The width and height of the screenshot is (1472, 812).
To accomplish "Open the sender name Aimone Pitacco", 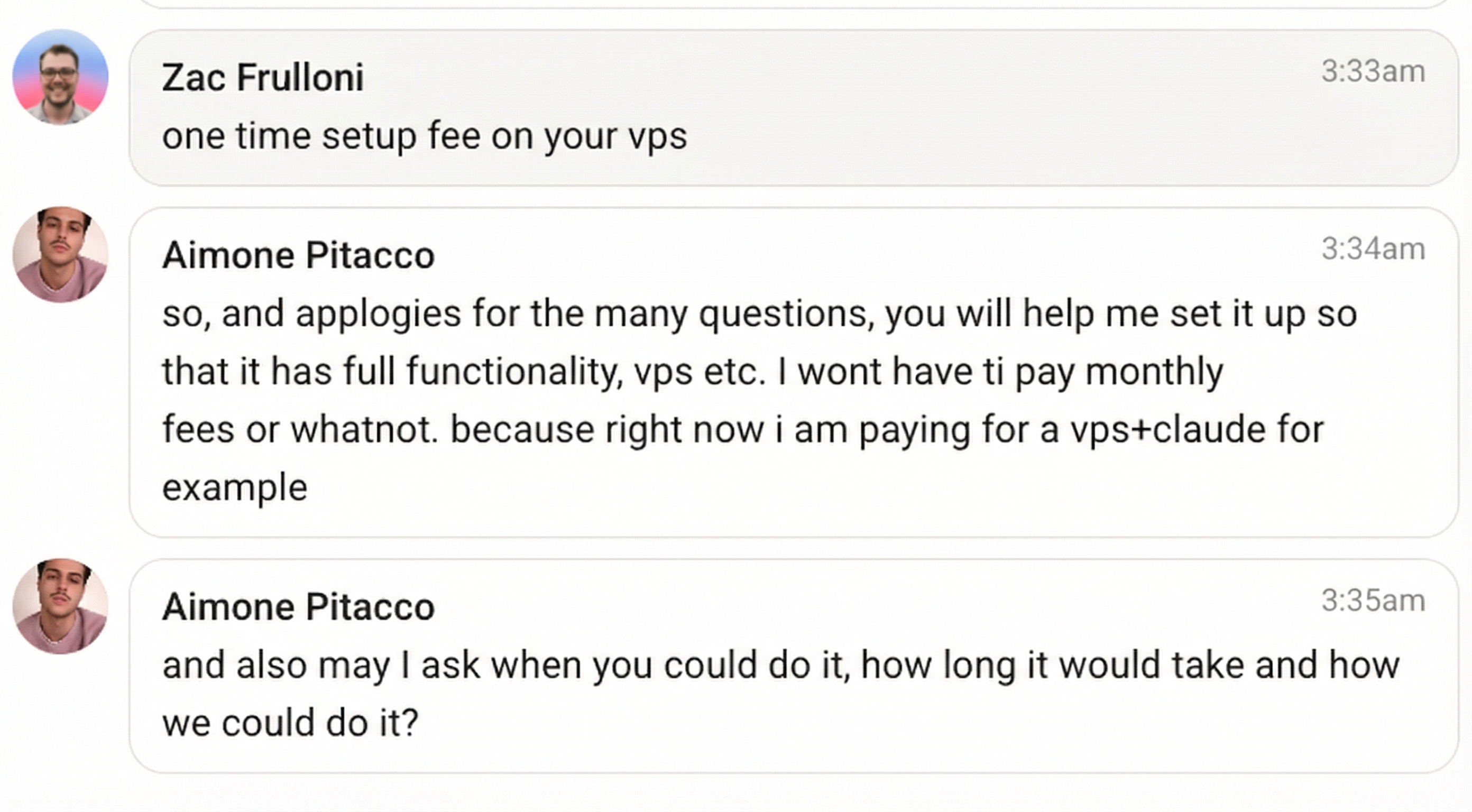I will point(297,255).
